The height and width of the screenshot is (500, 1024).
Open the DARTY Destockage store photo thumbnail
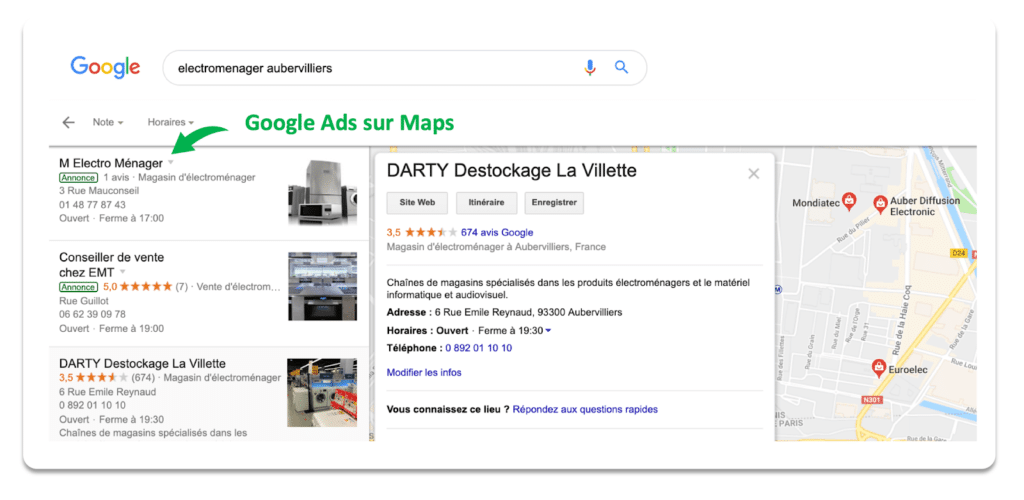(323, 392)
